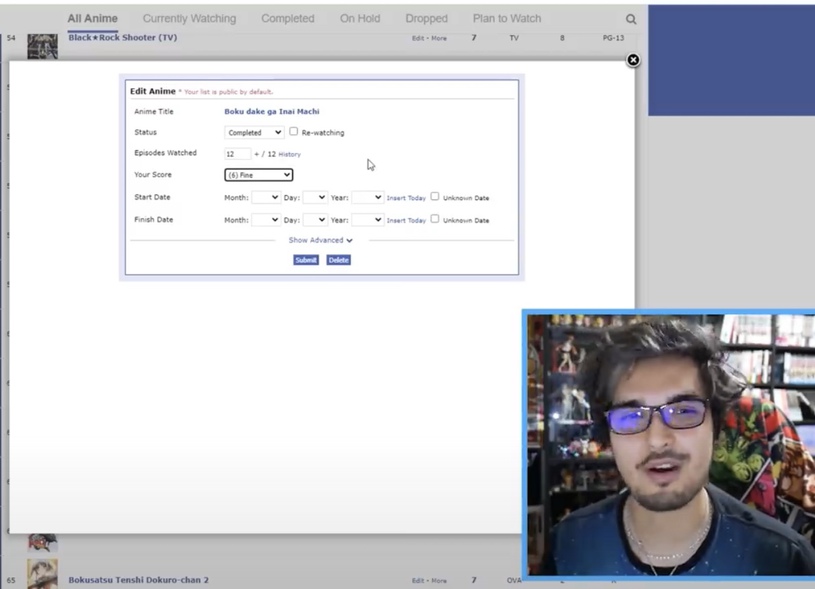Click the search magnifier icon
Viewport: 815px width, 589px height.
pyautogui.click(x=631, y=19)
